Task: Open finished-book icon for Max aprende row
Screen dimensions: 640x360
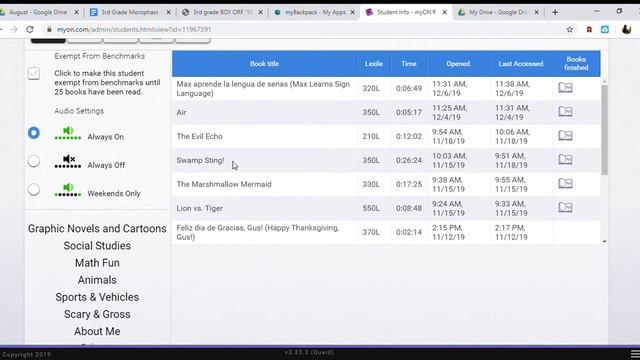Action: [x=565, y=87]
